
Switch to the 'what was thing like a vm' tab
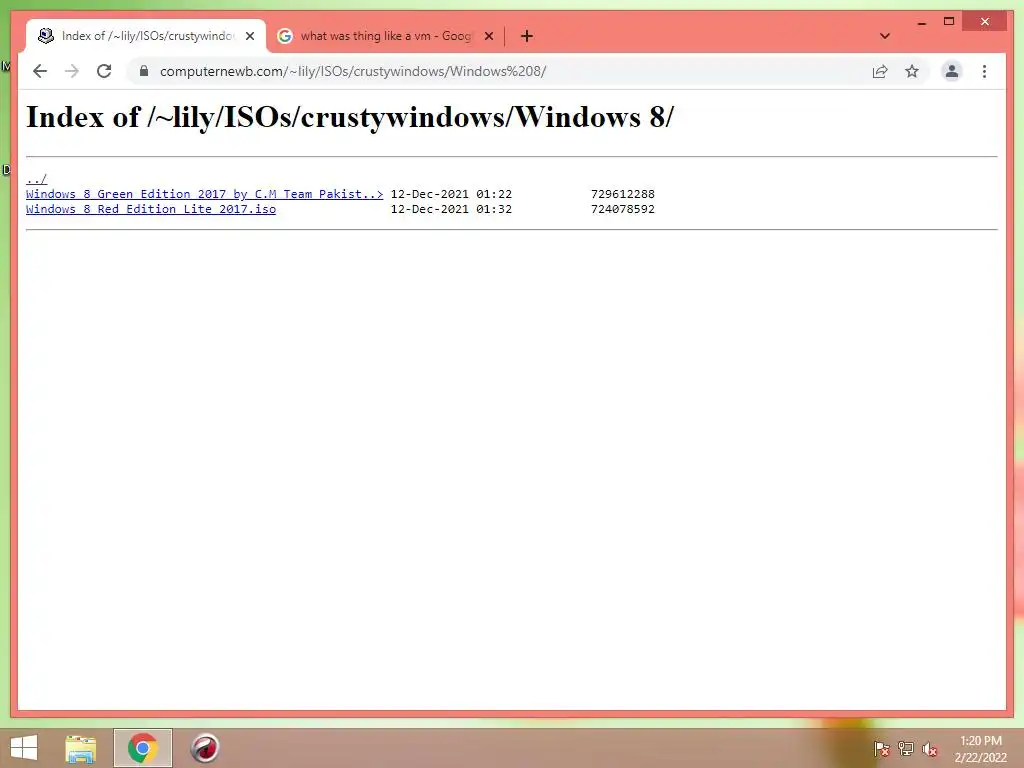pyautogui.click(x=385, y=36)
